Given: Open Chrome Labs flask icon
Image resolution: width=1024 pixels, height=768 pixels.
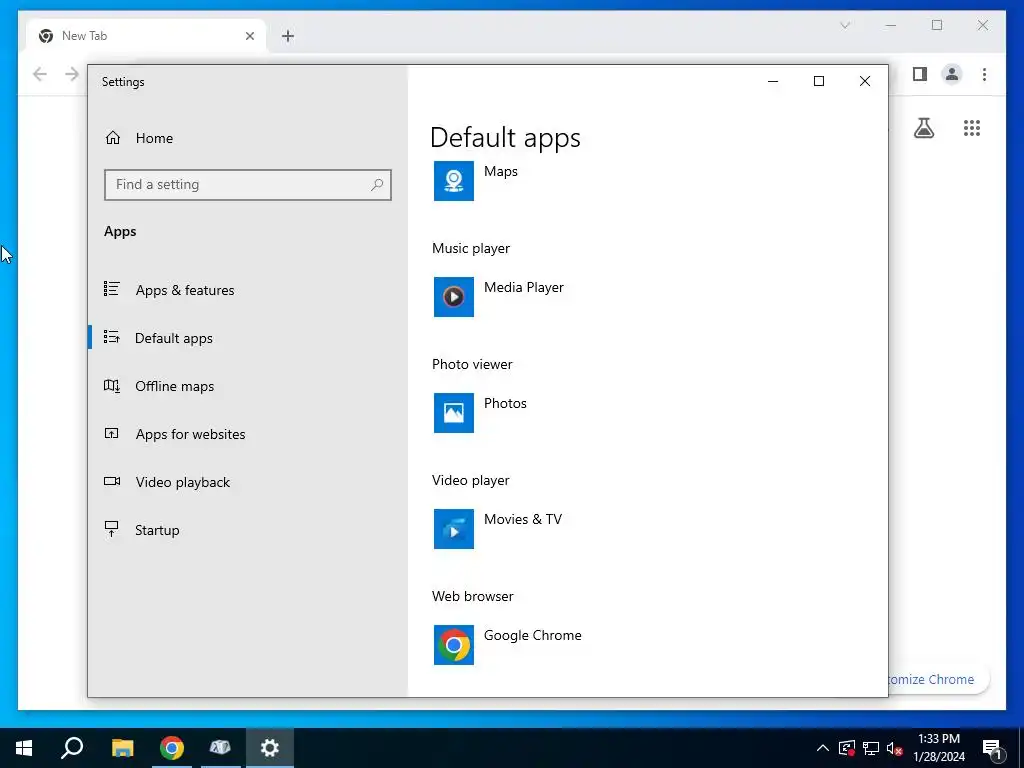Looking at the screenshot, I should pos(923,128).
